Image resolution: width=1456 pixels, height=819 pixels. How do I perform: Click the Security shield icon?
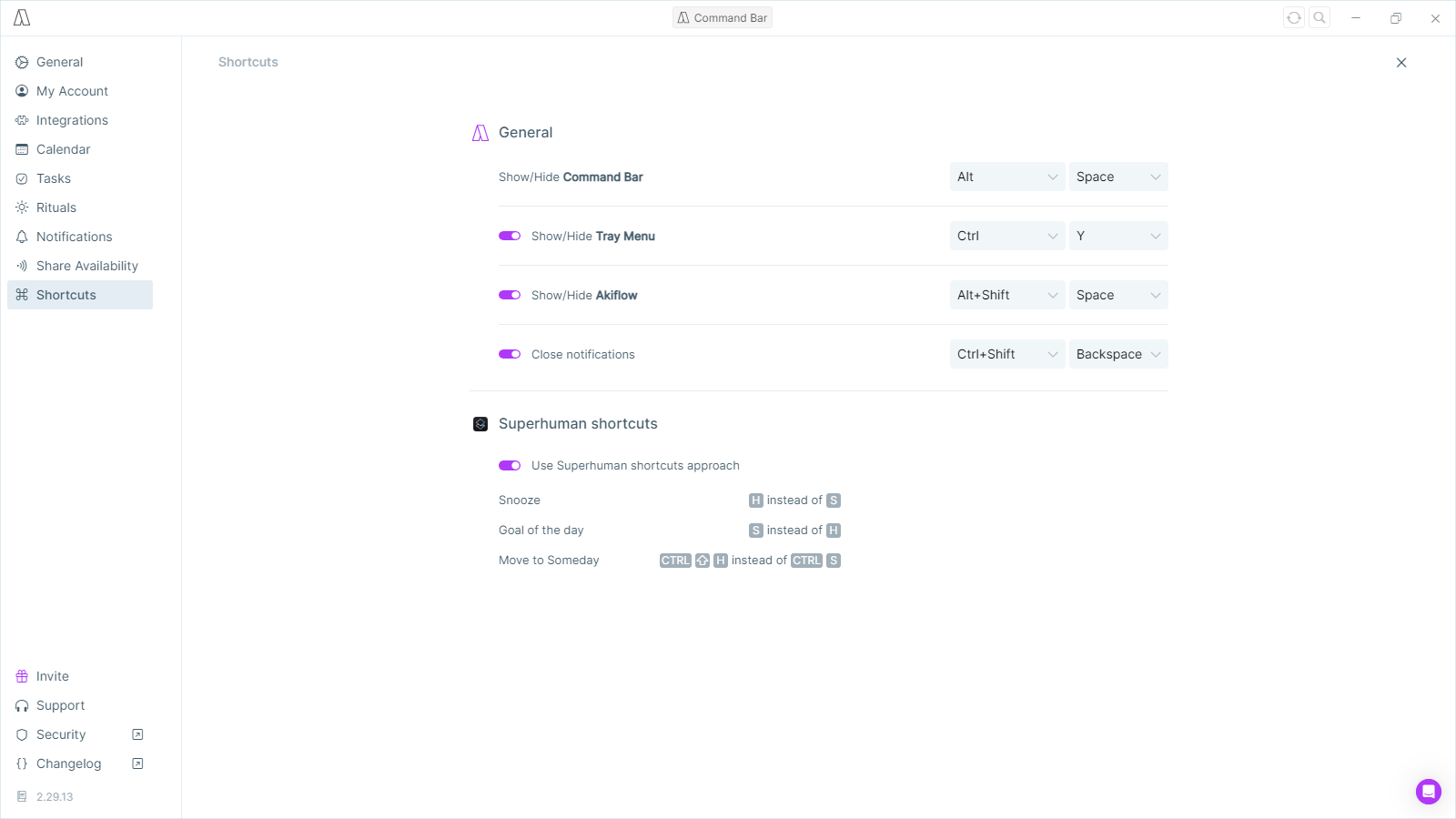pos(22,734)
